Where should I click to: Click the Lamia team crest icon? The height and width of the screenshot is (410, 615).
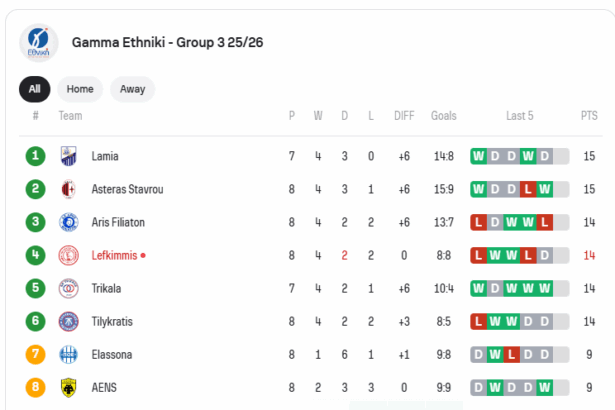coord(68,156)
